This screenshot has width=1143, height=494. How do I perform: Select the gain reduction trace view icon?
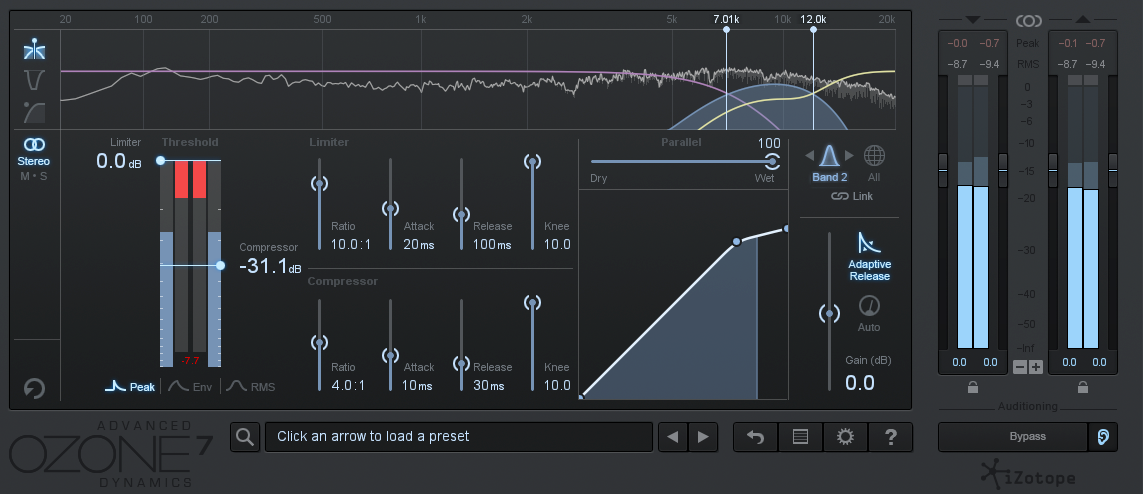click(34, 112)
